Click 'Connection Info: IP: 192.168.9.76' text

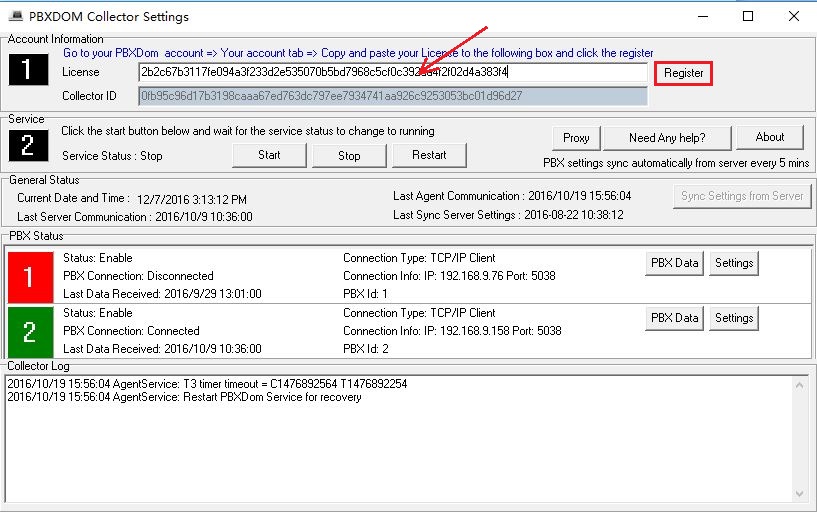click(x=449, y=276)
